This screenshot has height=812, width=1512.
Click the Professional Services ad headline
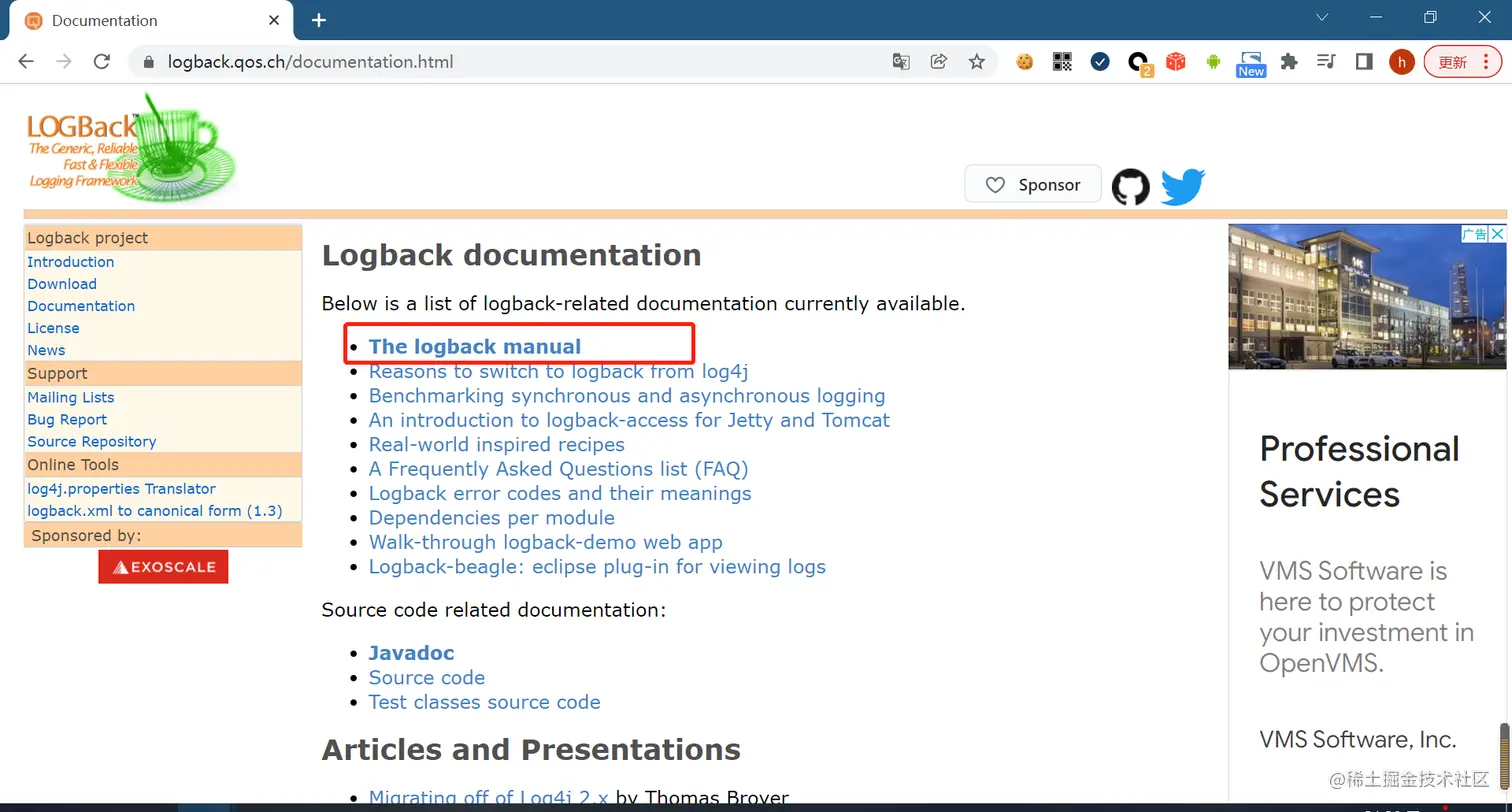coord(1359,471)
